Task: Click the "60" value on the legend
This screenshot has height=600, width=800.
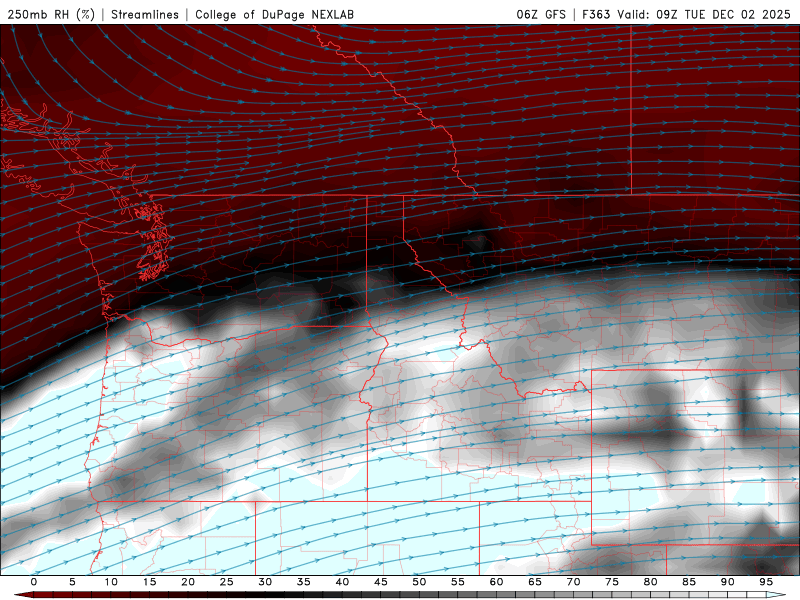Action: 496,582
